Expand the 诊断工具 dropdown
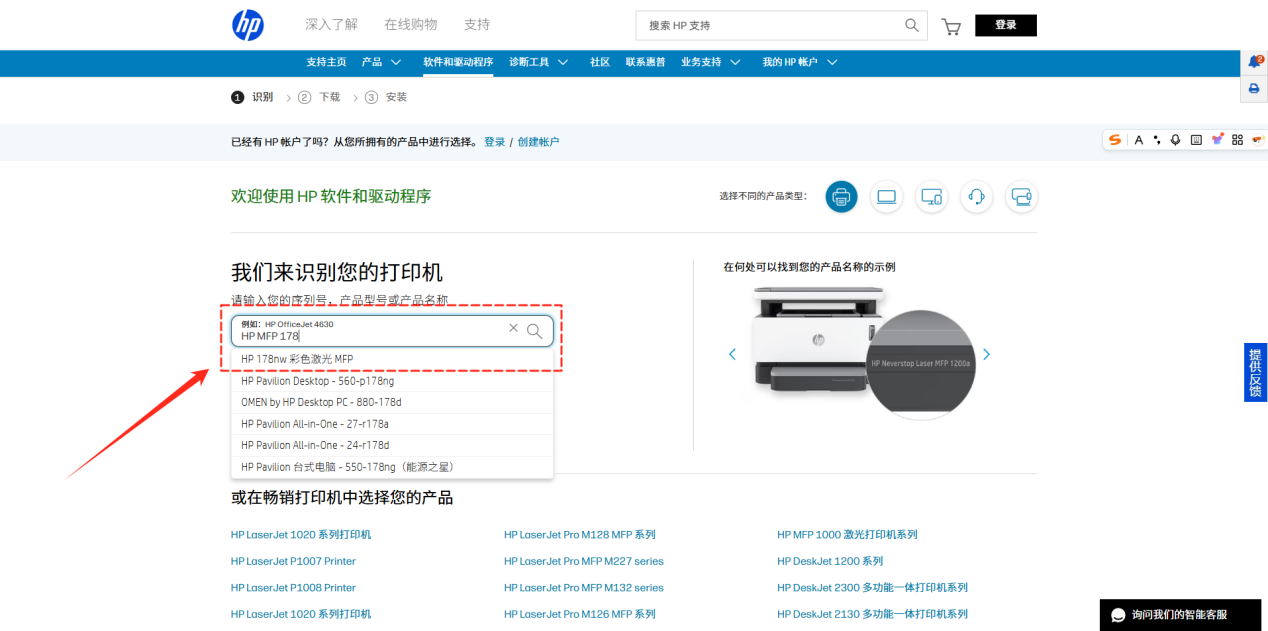Image resolution: width=1268 pixels, height=631 pixels. click(538, 61)
